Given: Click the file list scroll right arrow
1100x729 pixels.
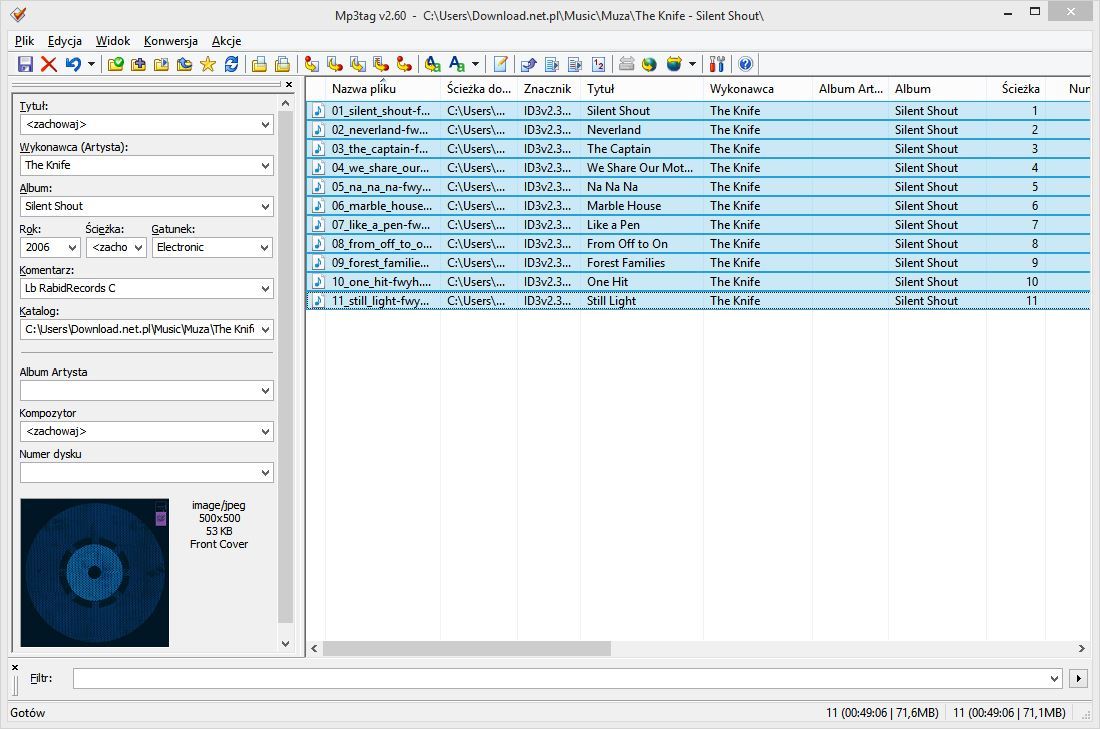Looking at the screenshot, I should coord(1082,649).
